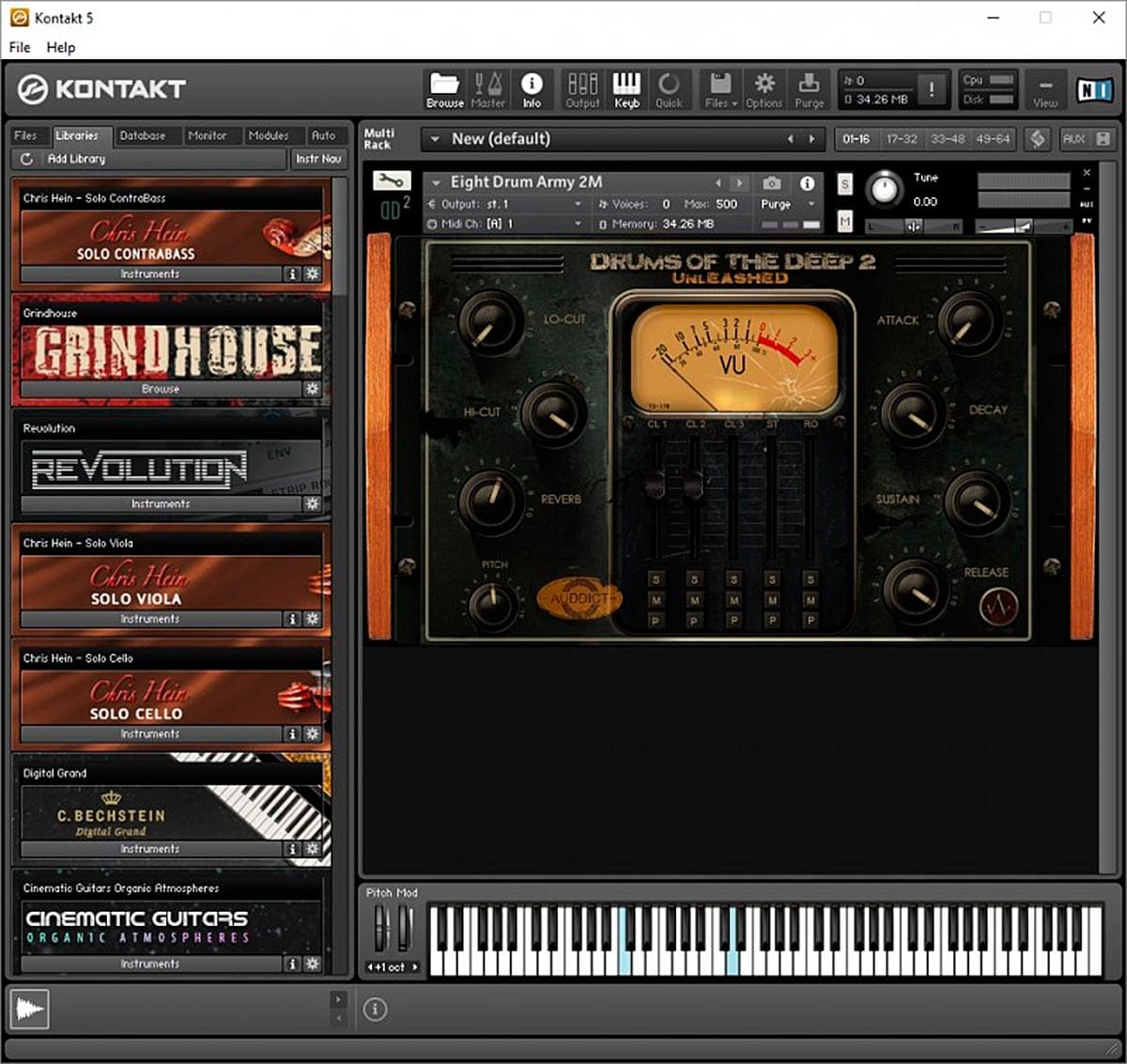Click the instrument pan slider

pos(913,226)
